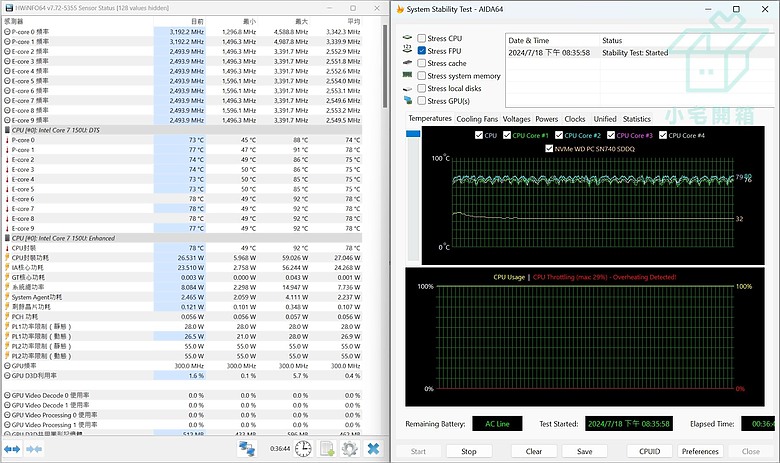Click the icon beside GPU Video Decode 0 使用率
780x463 pixels.
point(7,395)
